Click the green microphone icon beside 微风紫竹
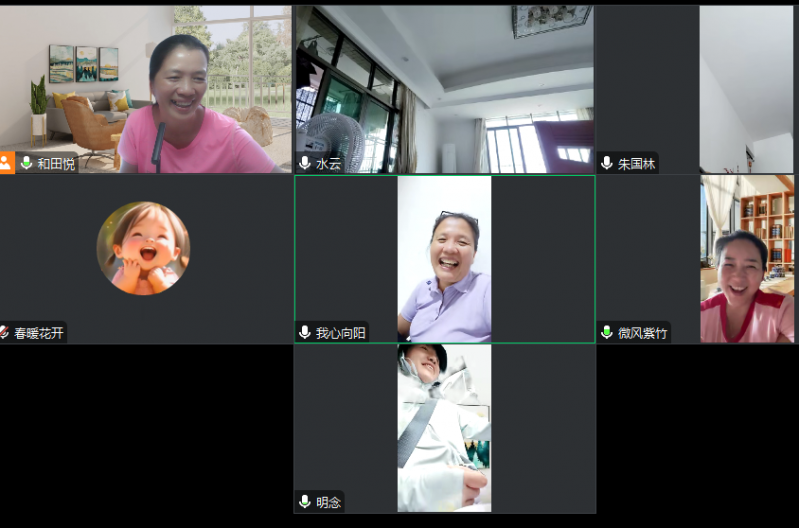This screenshot has width=799, height=528. point(607,333)
